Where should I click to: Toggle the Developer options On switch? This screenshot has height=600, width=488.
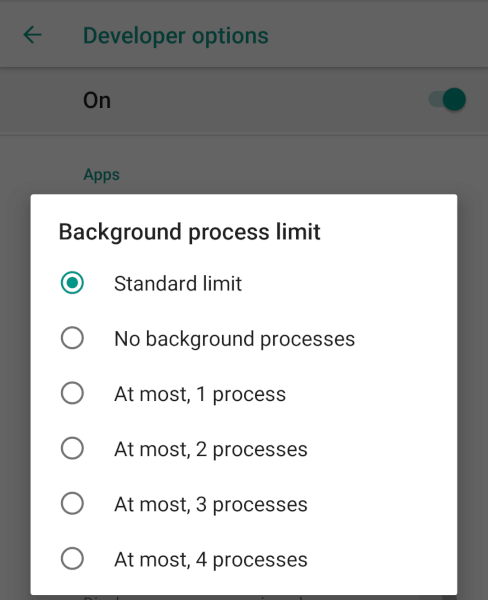coord(447,99)
